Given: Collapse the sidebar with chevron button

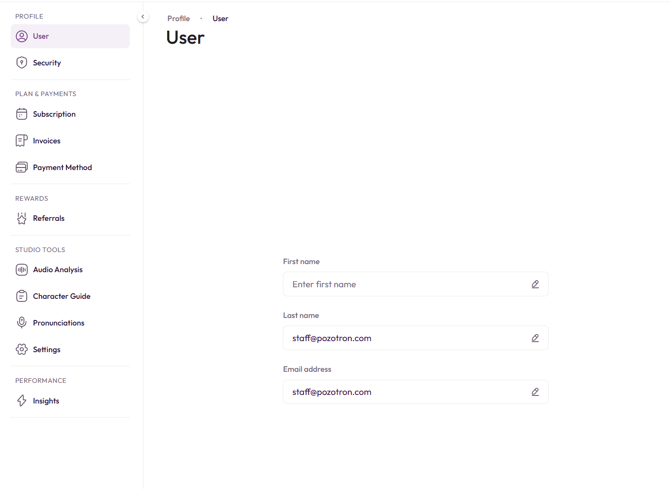Looking at the screenshot, I should pos(142,17).
